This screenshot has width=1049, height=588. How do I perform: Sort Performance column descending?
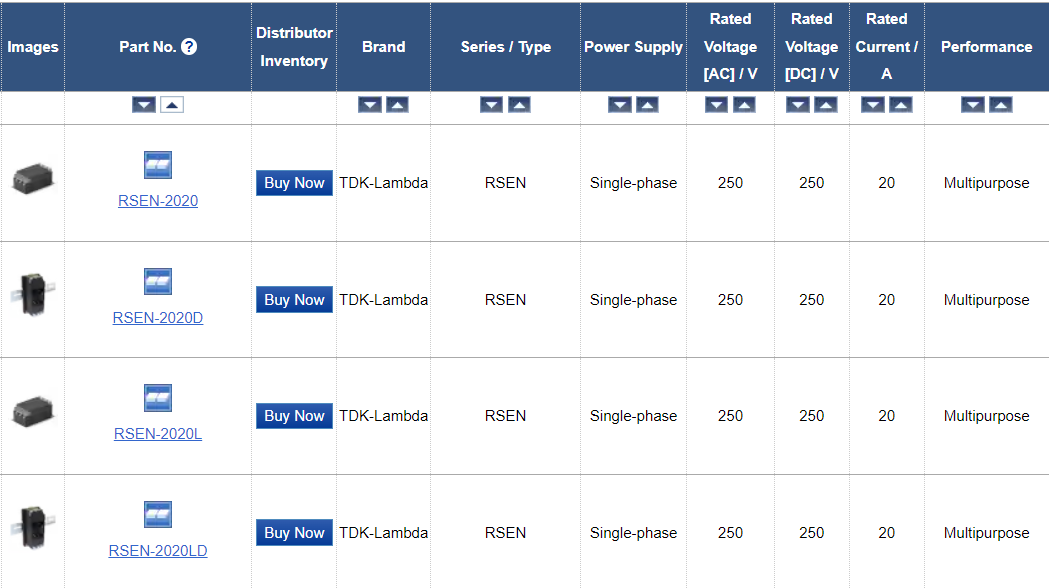tap(973, 105)
